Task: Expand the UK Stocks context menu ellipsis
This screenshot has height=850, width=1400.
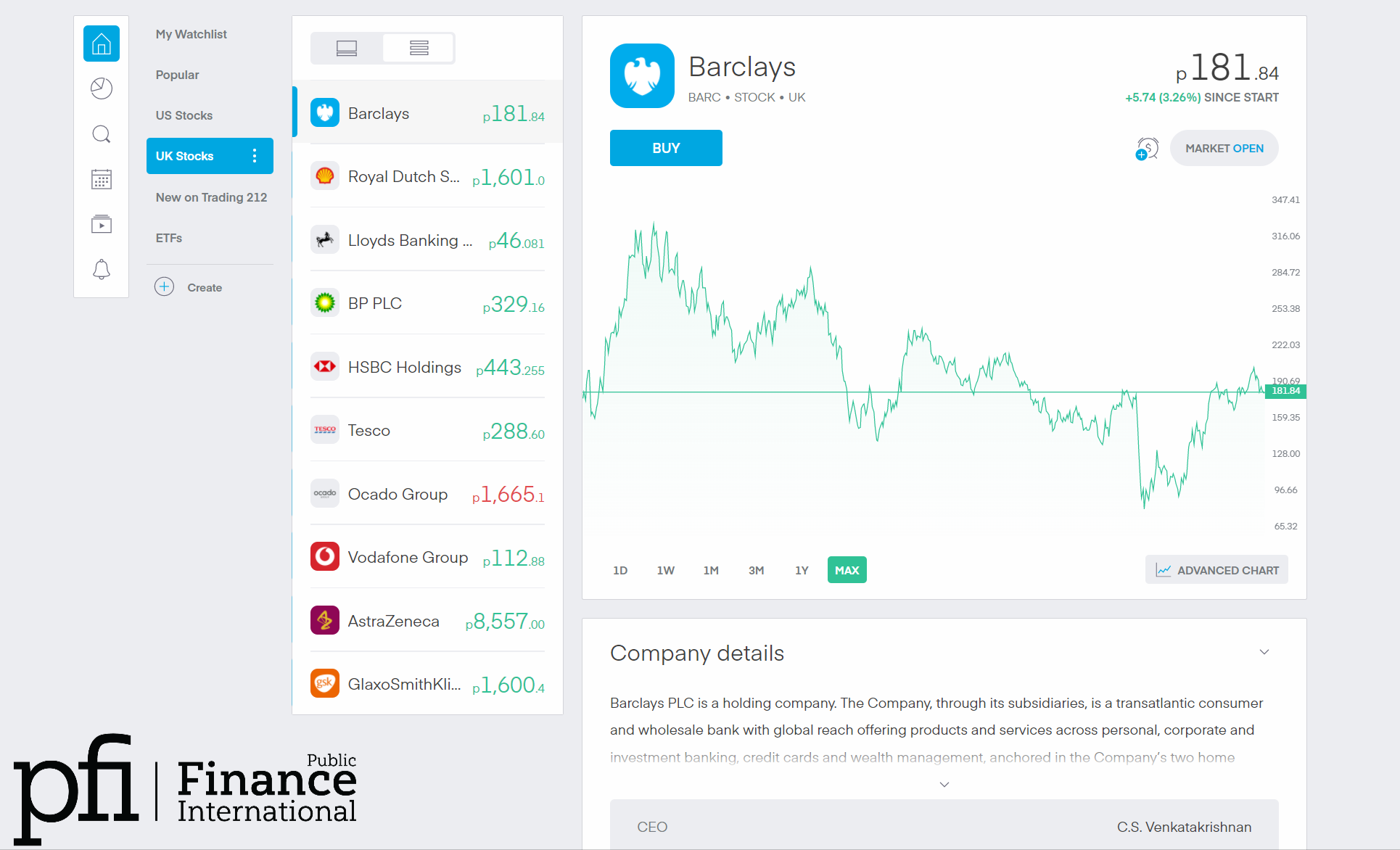Action: pyautogui.click(x=257, y=155)
